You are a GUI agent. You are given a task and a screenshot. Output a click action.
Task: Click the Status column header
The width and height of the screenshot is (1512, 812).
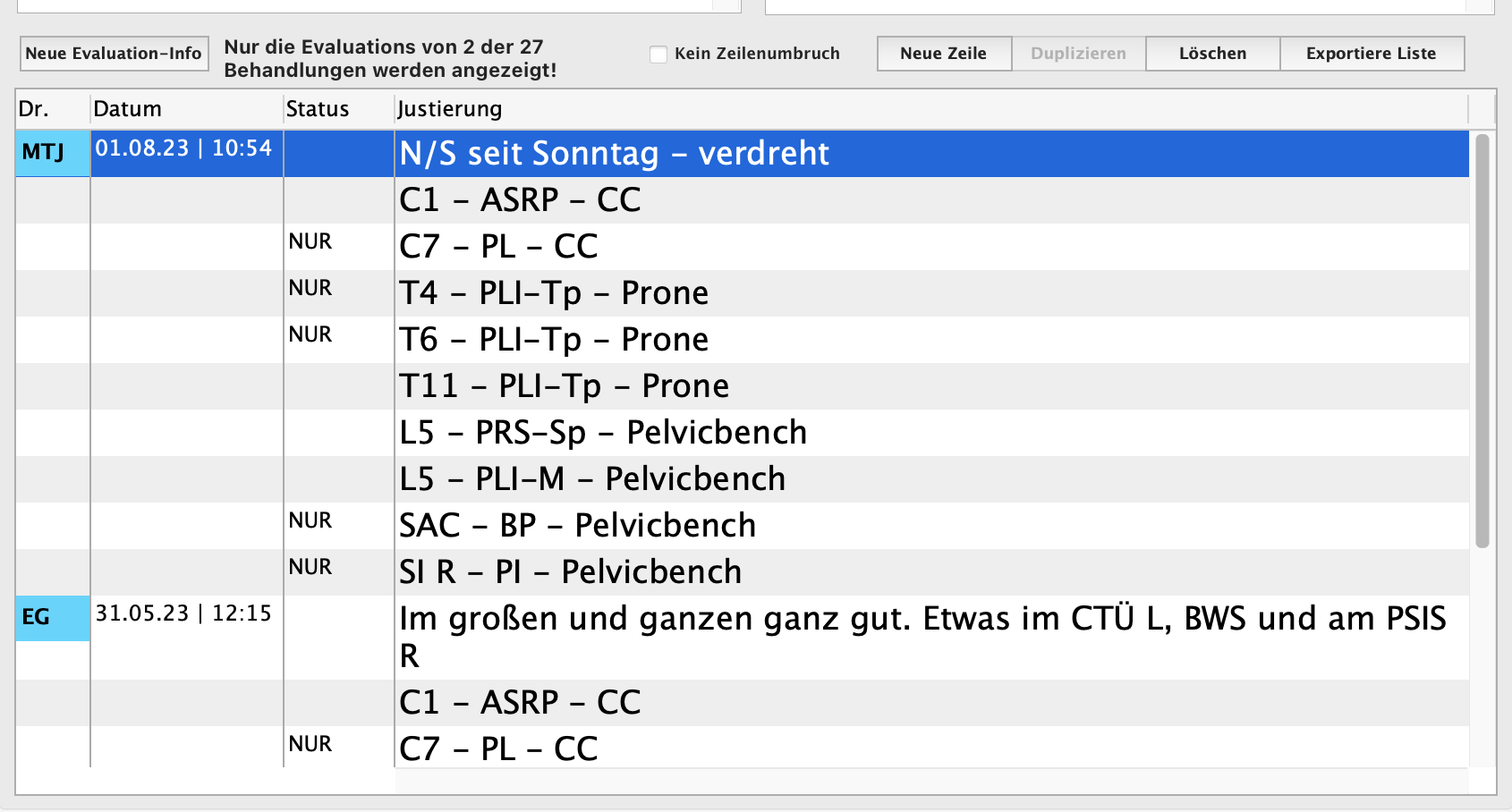(x=338, y=109)
